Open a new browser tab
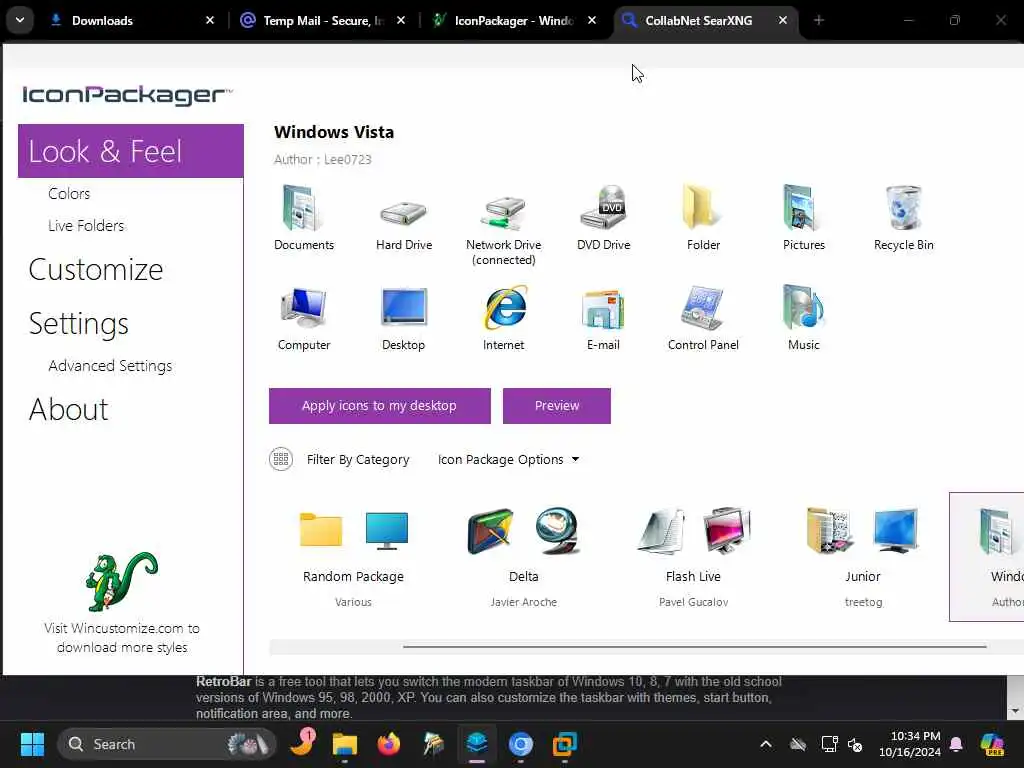 819,20
